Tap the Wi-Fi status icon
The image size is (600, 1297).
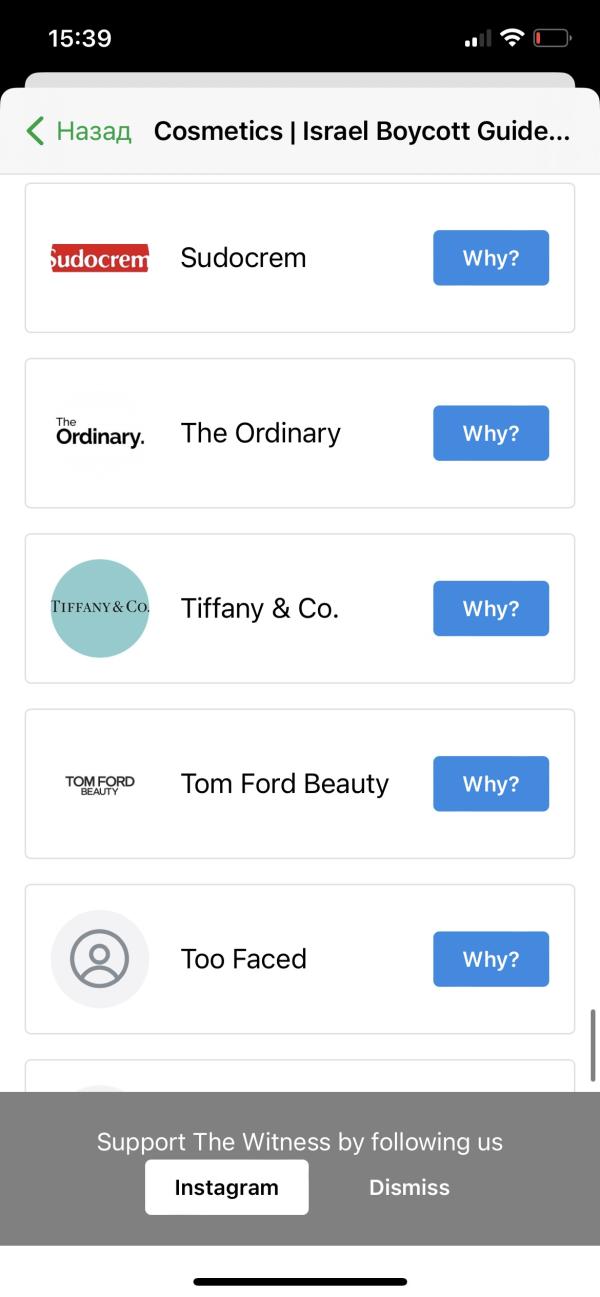(x=512, y=38)
